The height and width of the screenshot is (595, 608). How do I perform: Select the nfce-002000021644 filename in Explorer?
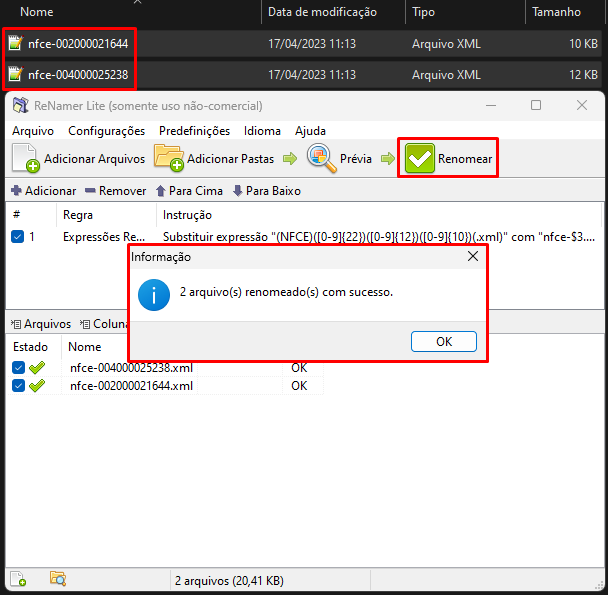point(78,43)
